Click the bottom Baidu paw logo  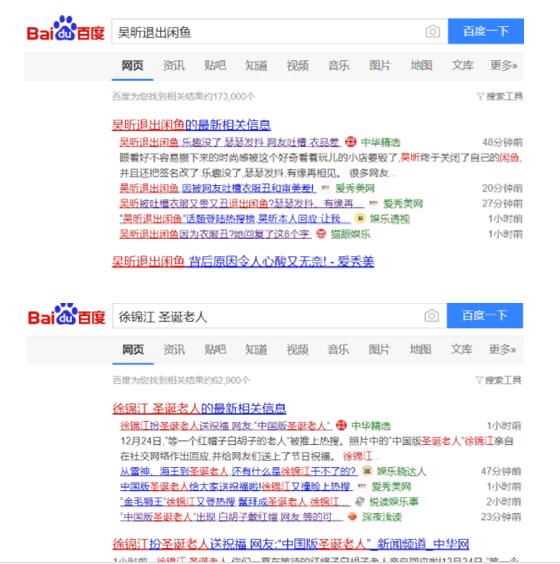click(x=67, y=314)
